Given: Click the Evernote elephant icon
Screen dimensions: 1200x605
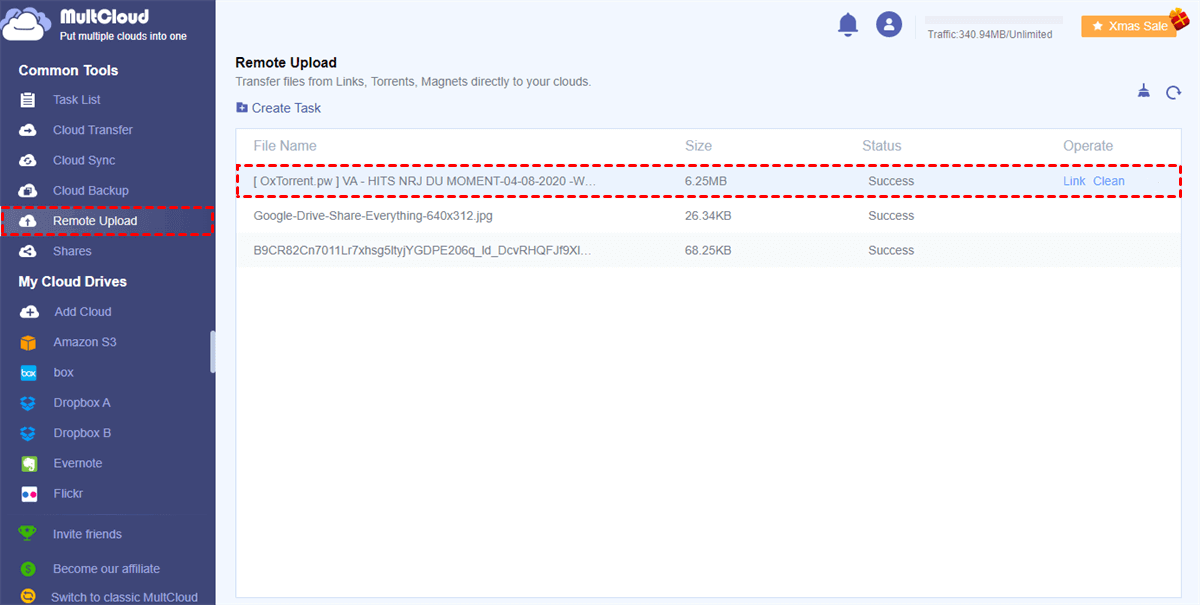Looking at the screenshot, I should 29,463.
